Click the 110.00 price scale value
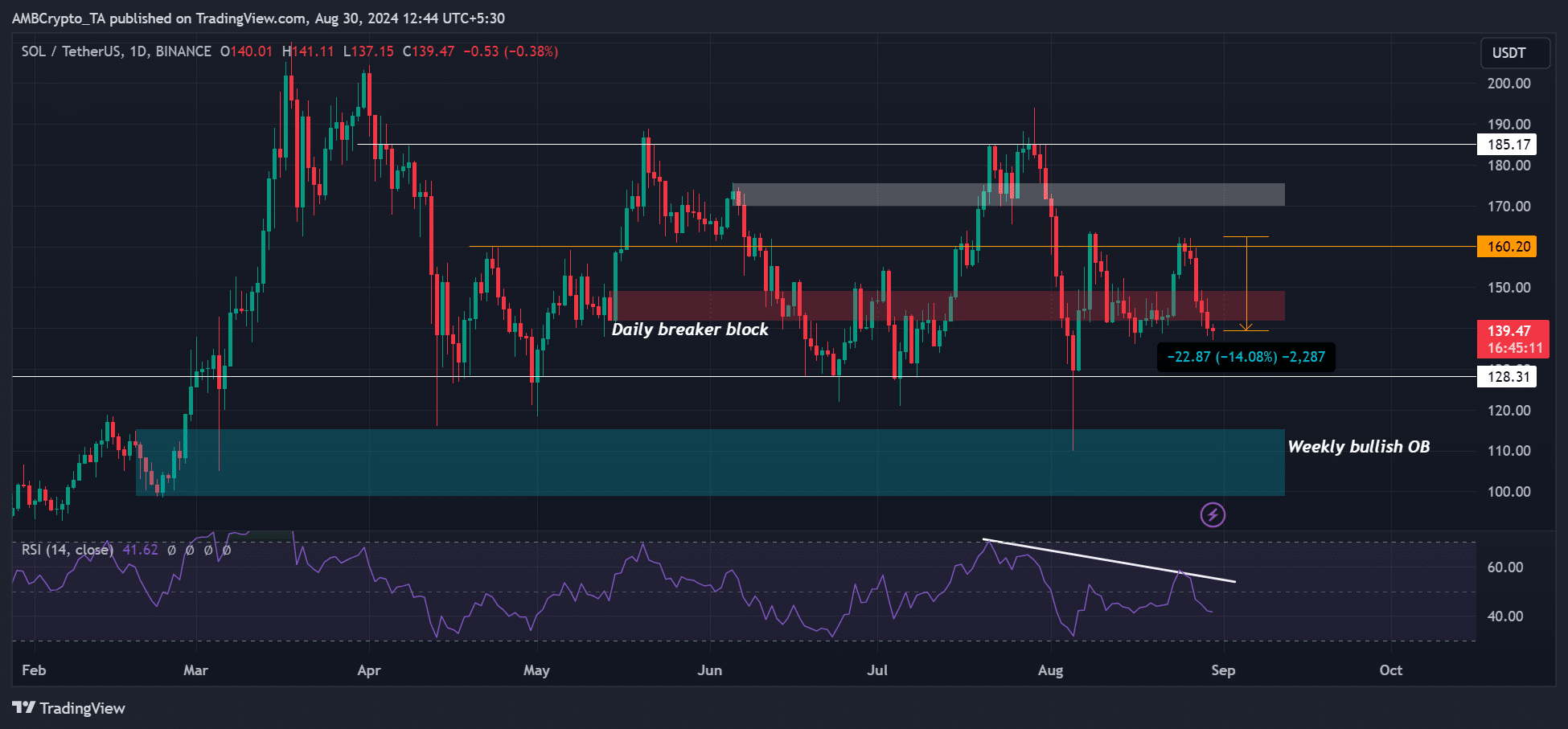Image resolution: width=1568 pixels, height=729 pixels. coord(1509,451)
